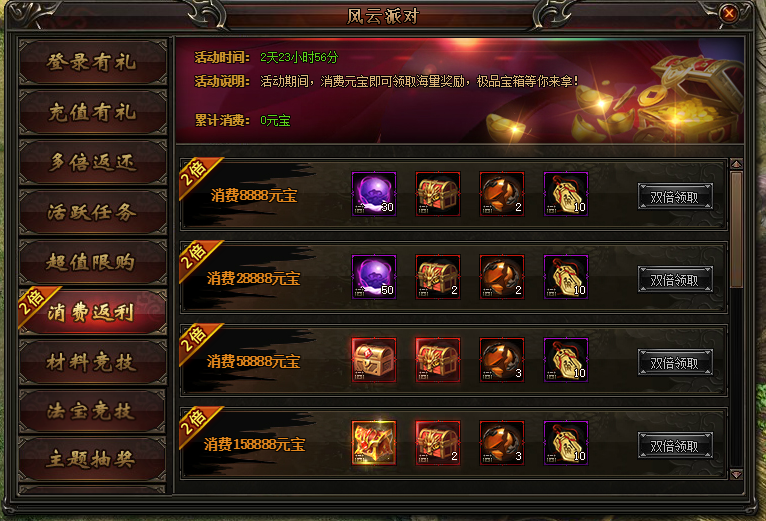Switch to 充值有礼 tab
Image resolution: width=766 pixels, height=521 pixels.
[x=93, y=112]
